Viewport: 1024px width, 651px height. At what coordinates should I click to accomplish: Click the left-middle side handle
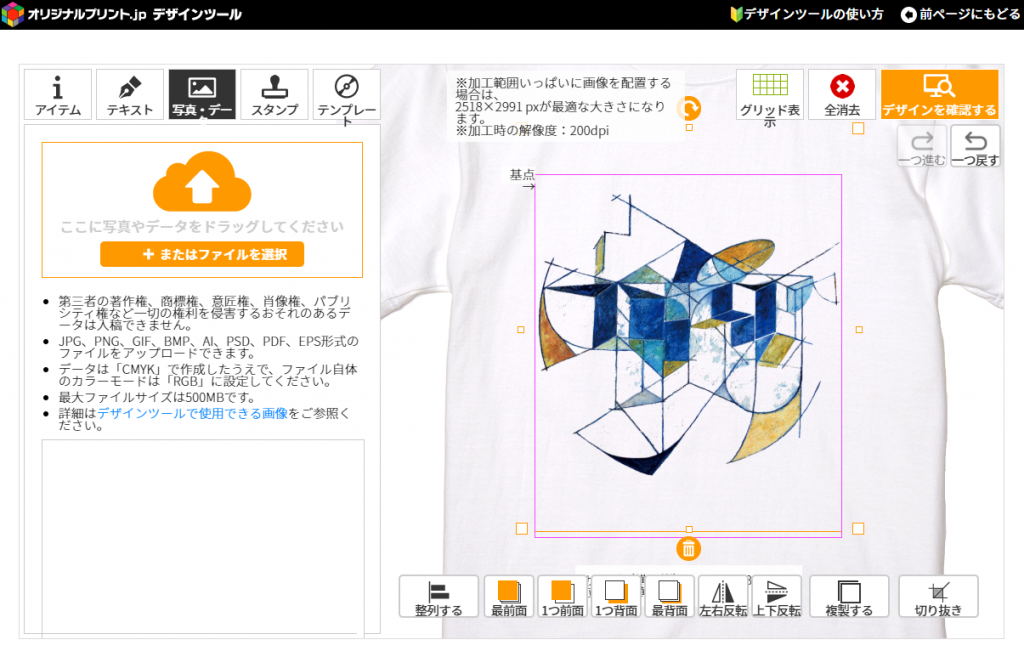[520, 330]
